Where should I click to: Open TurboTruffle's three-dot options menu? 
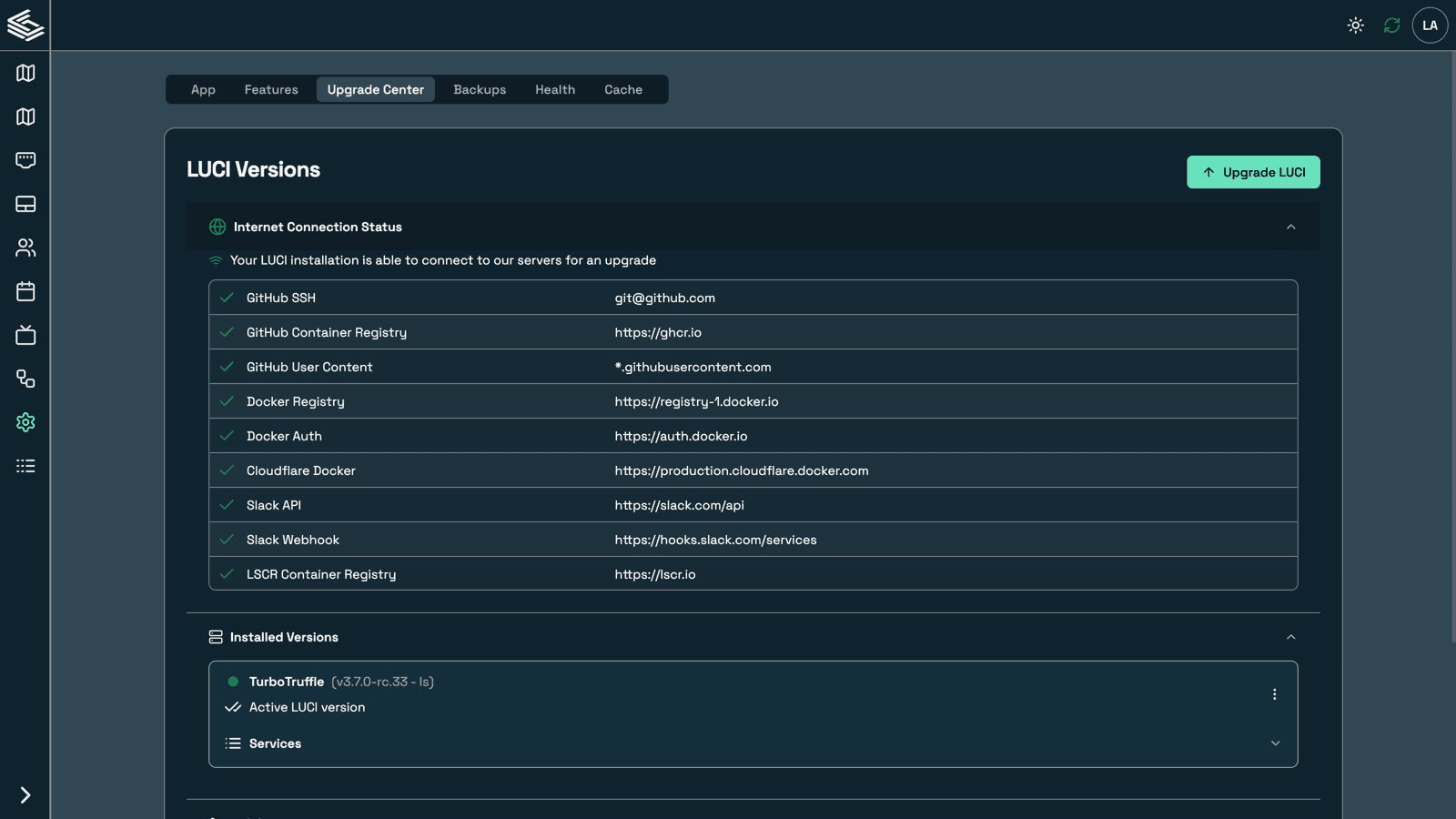coord(1274,694)
